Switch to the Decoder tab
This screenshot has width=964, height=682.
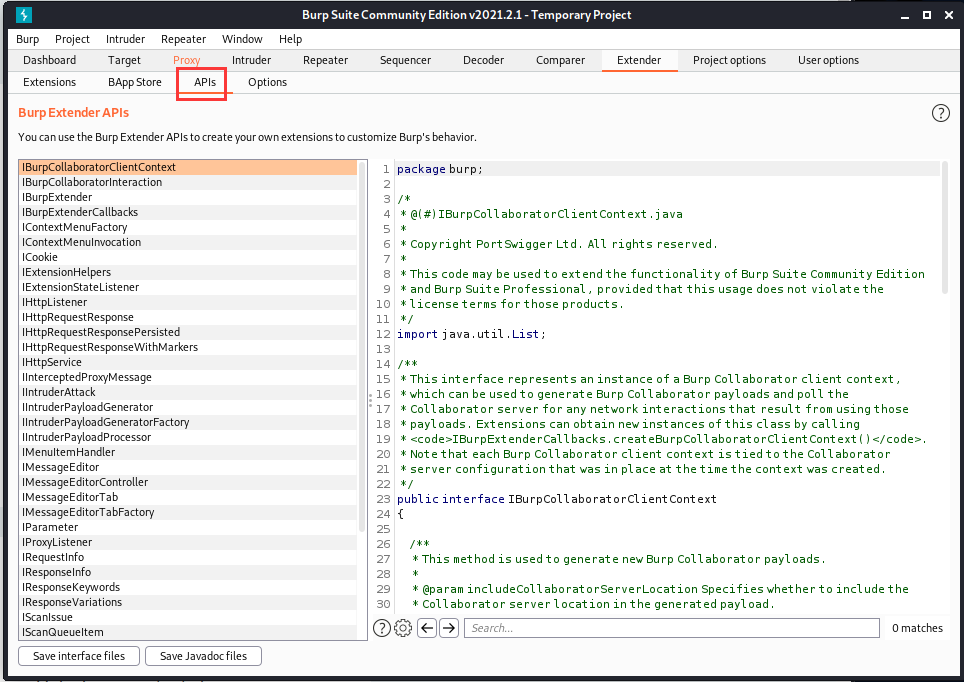coord(483,60)
